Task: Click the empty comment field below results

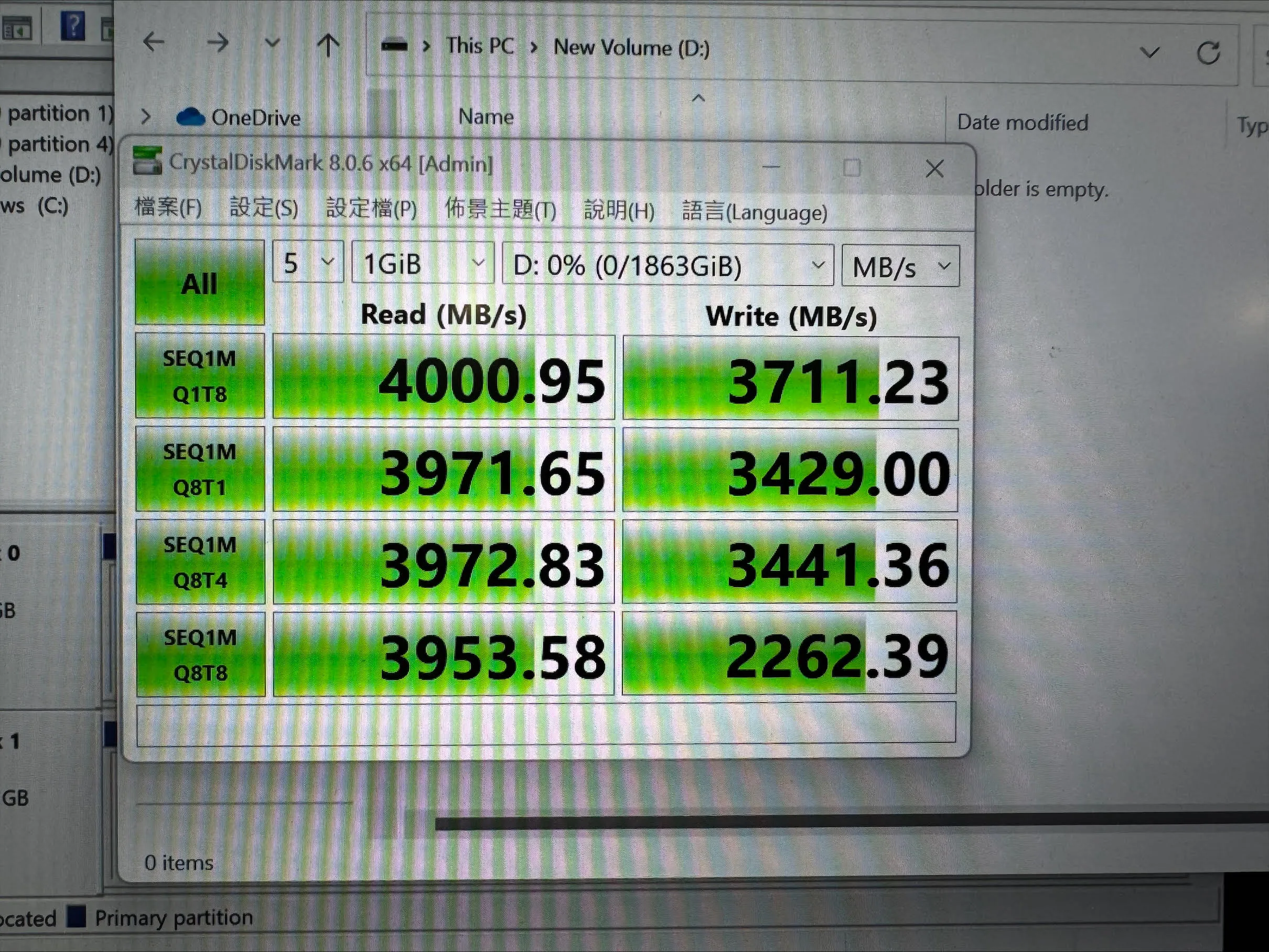Action: point(546,724)
